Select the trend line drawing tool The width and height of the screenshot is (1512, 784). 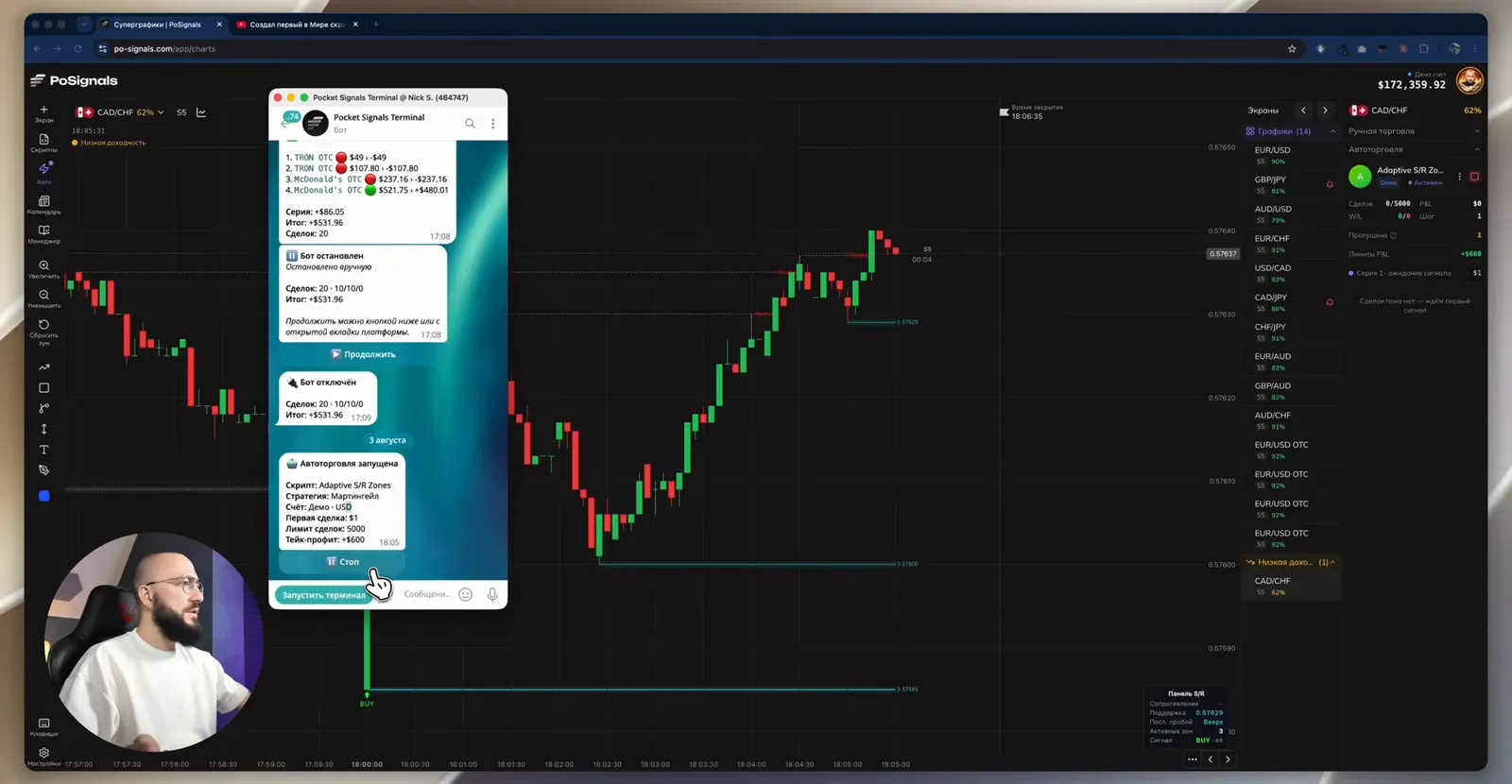pos(43,367)
